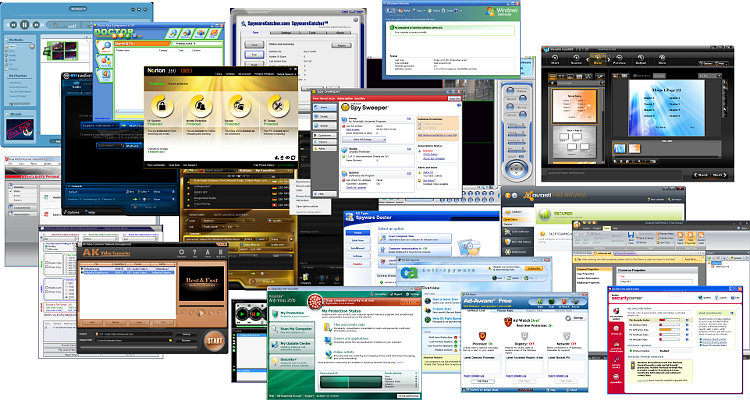Click the Registry shield icon in Ad-Aware
This screenshot has height=400, width=750.
[524, 336]
